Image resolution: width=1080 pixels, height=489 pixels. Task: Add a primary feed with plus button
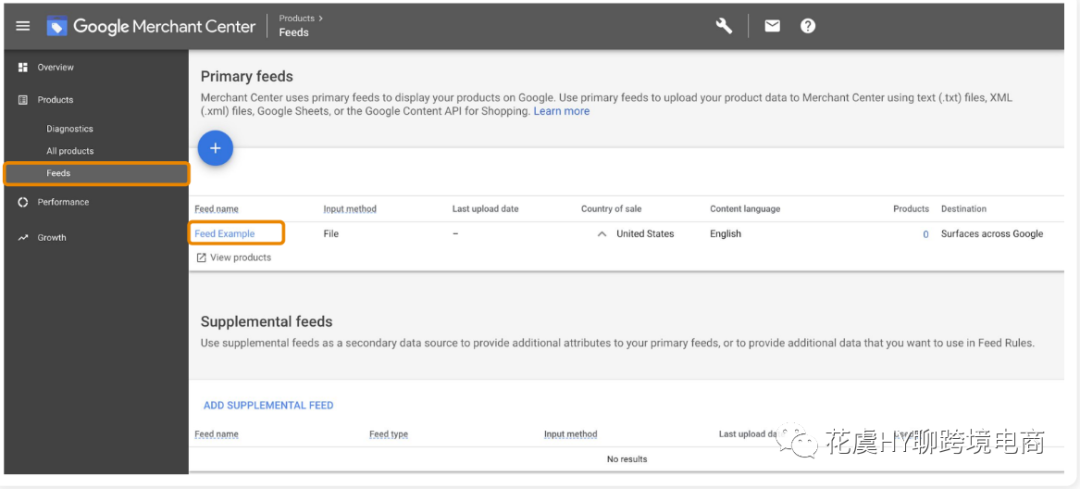pyautogui.click(x=216, y=147)
